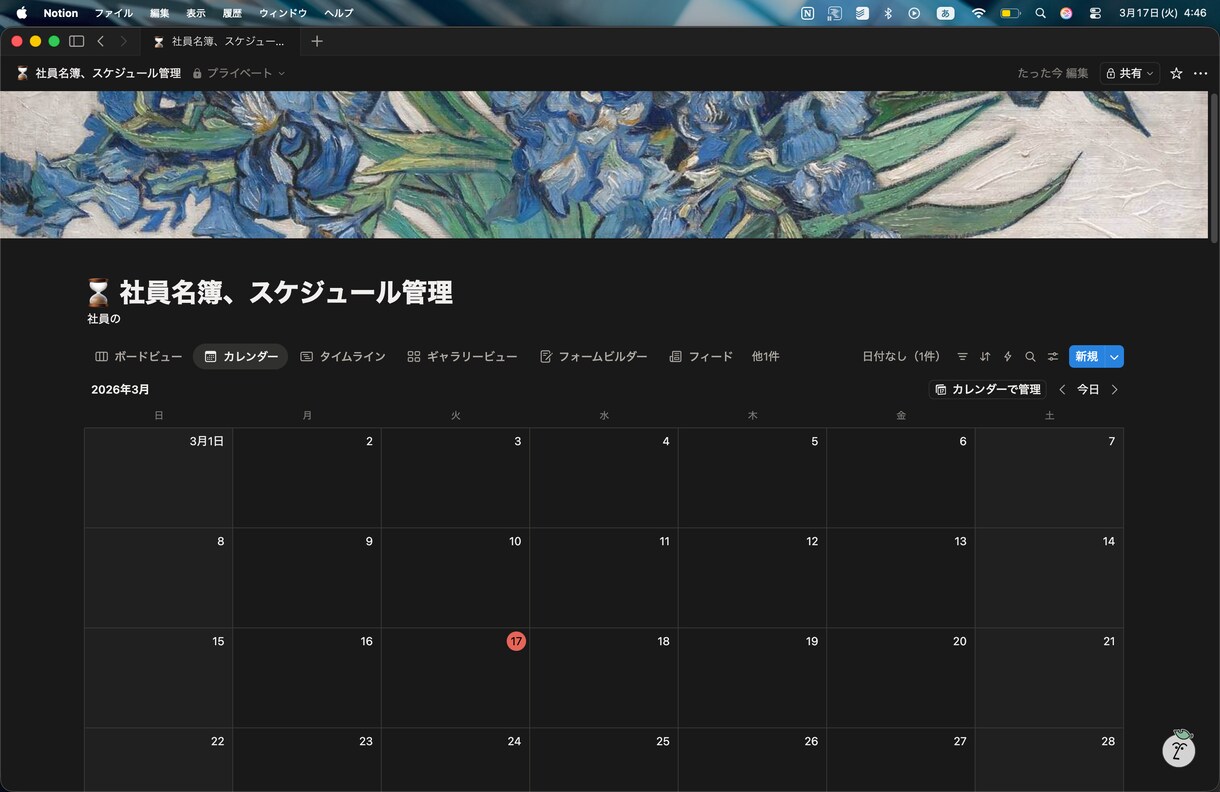Toggle the Notion sidebar panel icon
The image size is (1220, 792).
click(x=76, y=41)
